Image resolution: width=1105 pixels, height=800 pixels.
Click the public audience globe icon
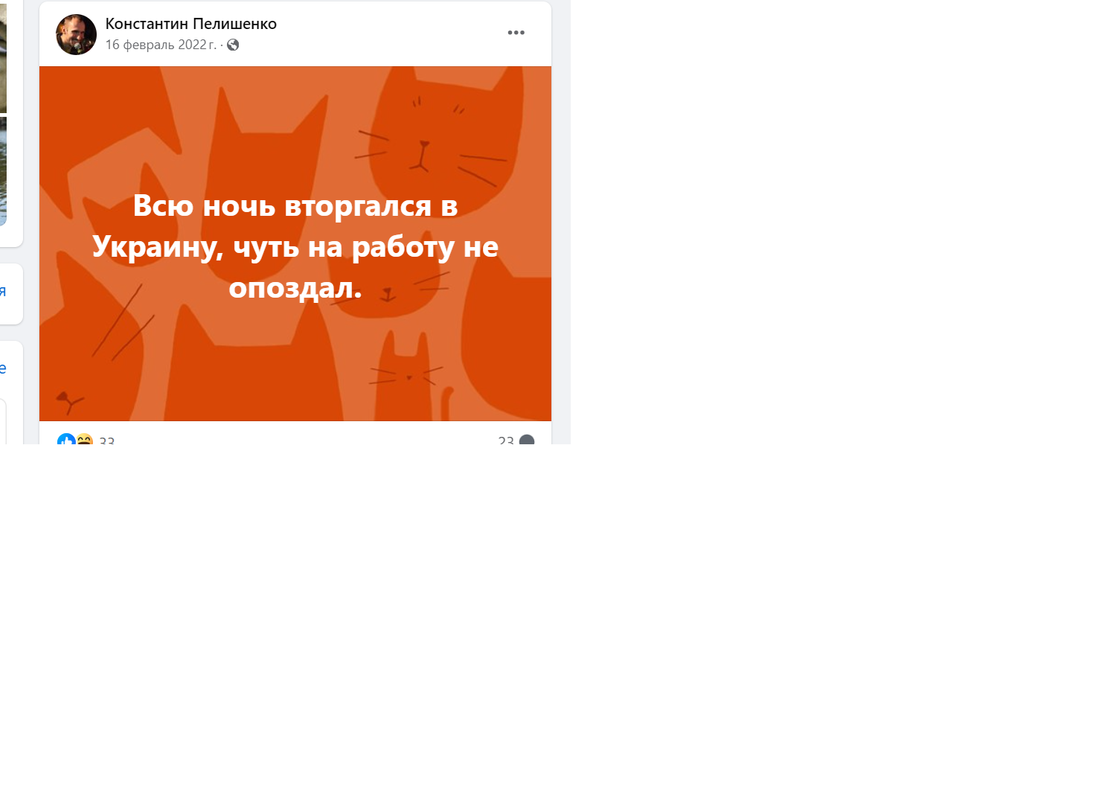click(233, 45)
